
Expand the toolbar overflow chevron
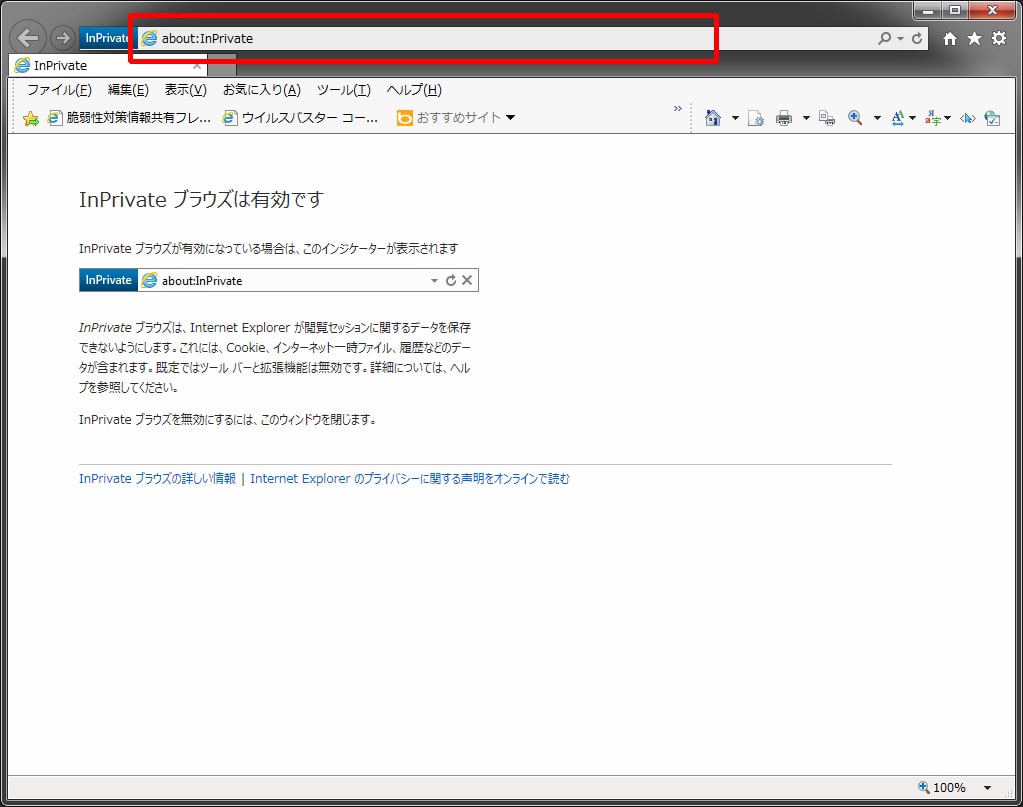tap(678, 109)
